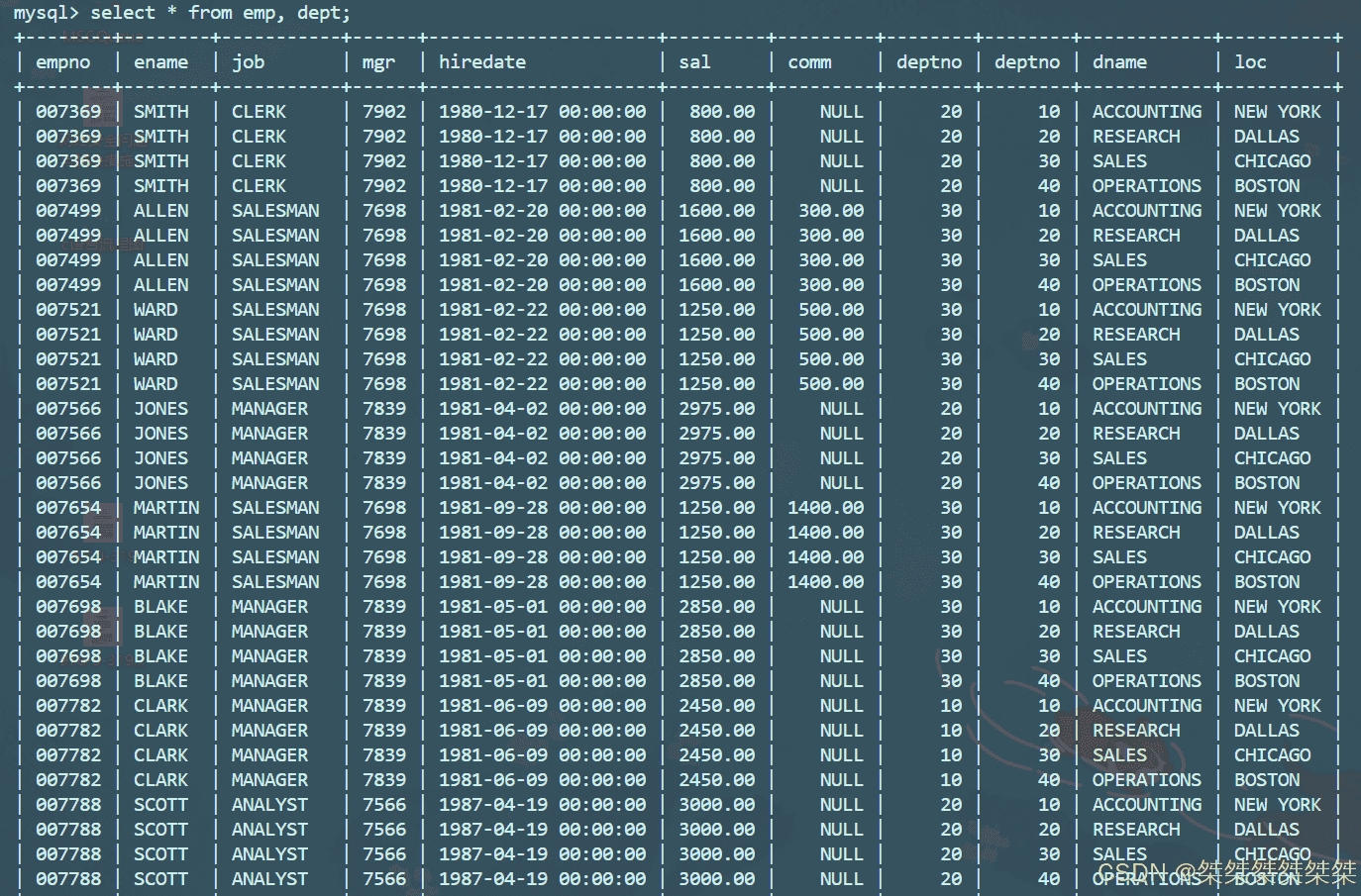Select "CLARK" in the CLARK–OPERATIONS row

point(160,780)
